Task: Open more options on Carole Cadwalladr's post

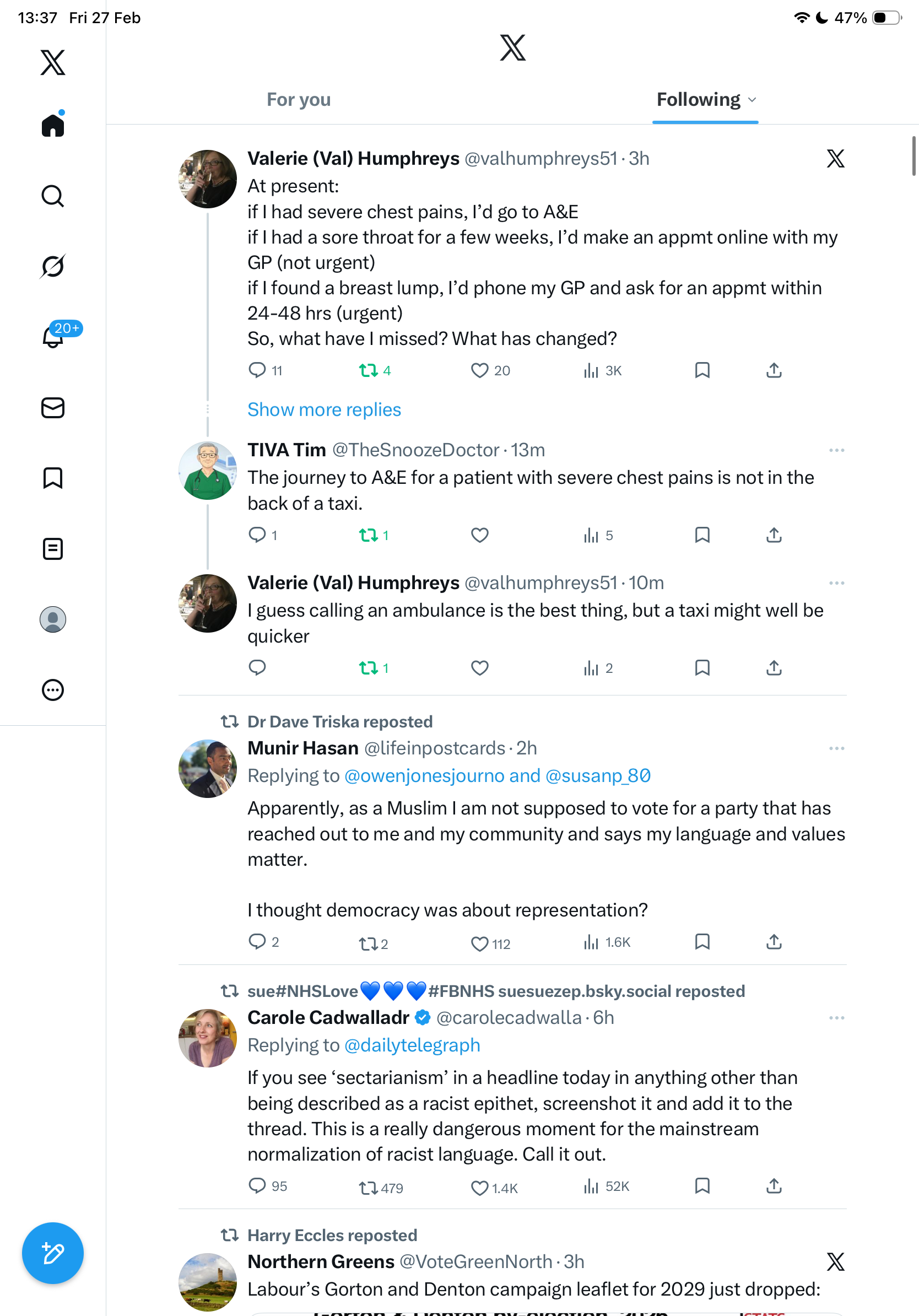Action: click(x=836, y=1017)
